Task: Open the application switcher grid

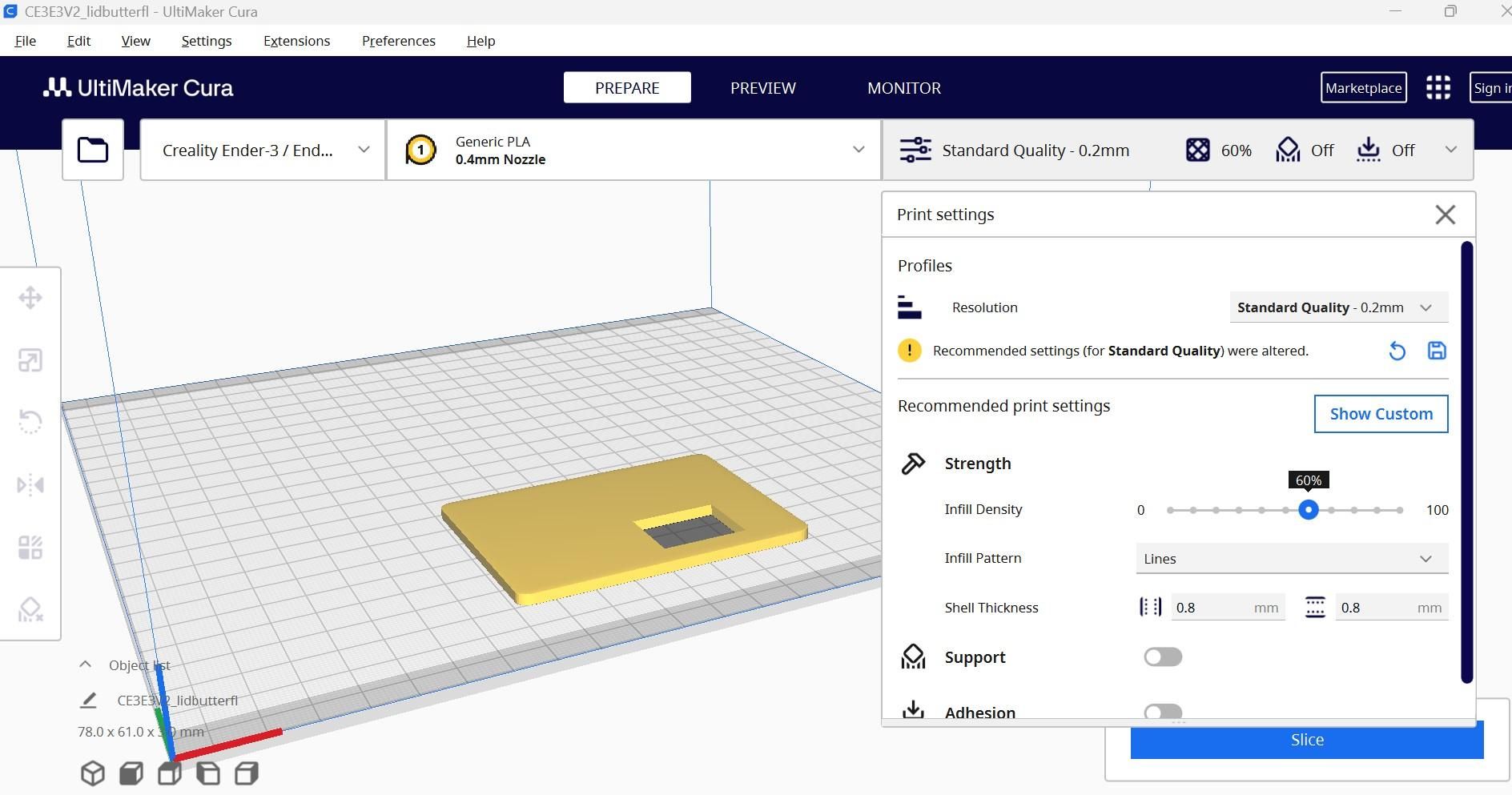Action: coord(1438,88)
